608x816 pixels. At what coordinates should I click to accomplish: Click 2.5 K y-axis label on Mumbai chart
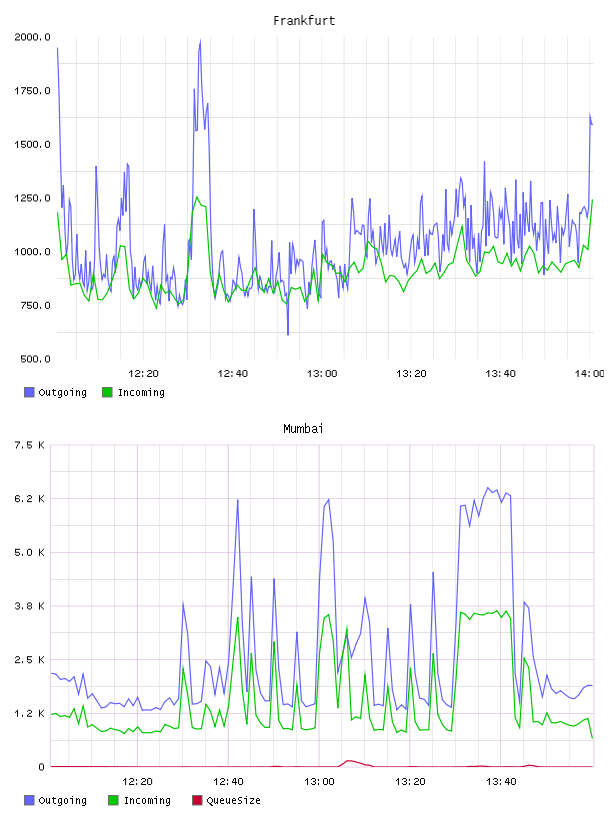pyautogui.click(x=29, y=659)
